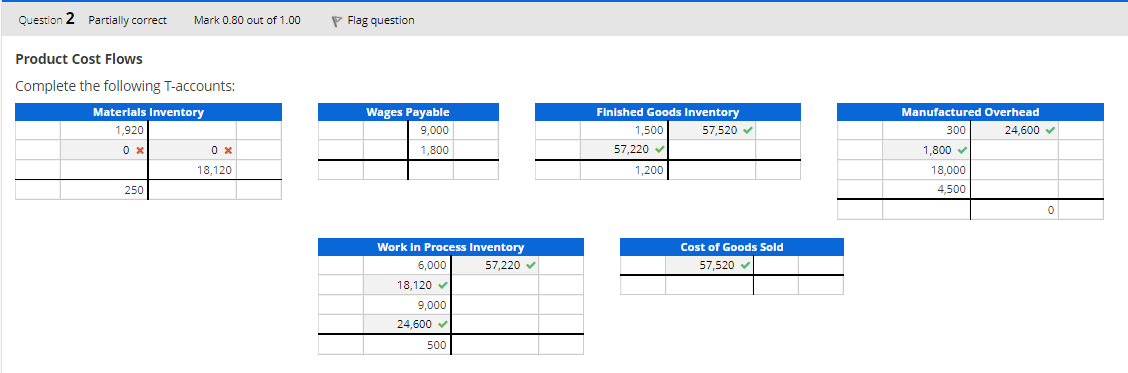Click the Mark 0.80 out of 1.00 text
Viewport: 1128px width, 373px height.
coord(247,20)
